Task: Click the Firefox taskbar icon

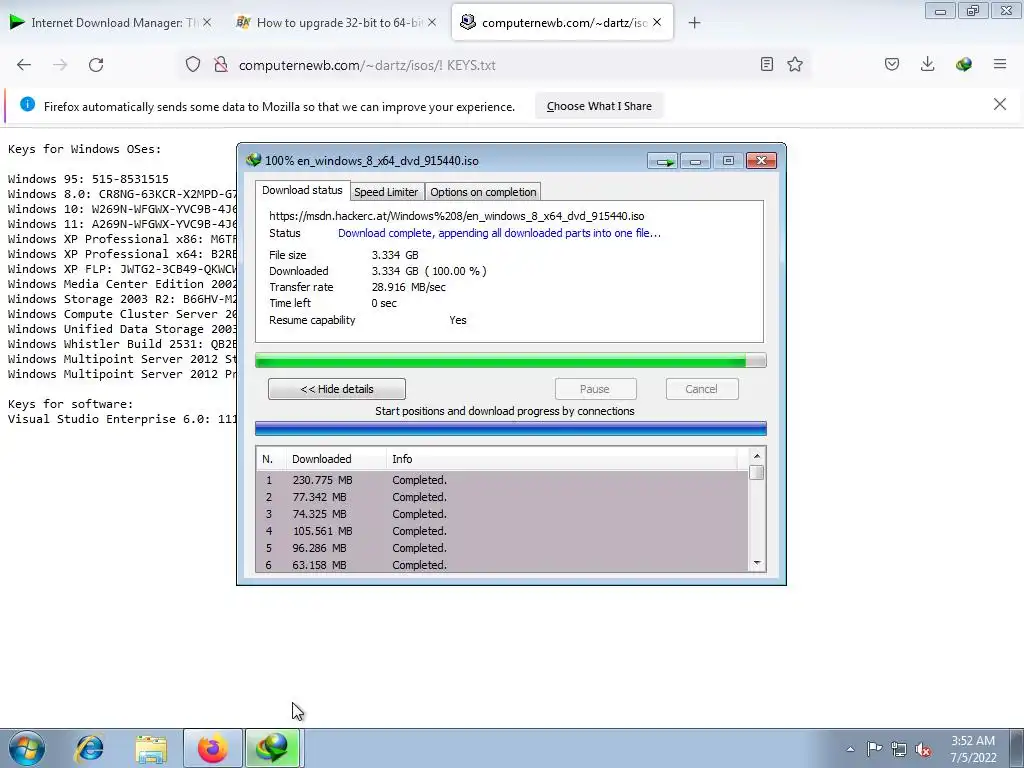Action: coord(213,748)
